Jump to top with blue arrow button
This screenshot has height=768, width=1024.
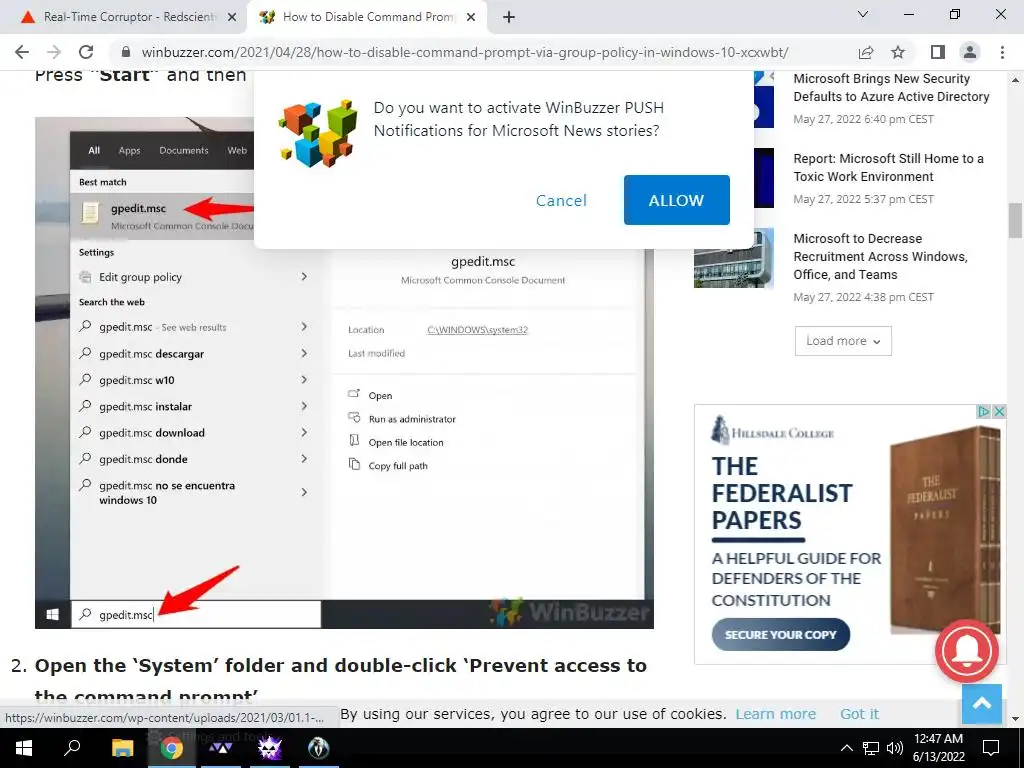982,704
